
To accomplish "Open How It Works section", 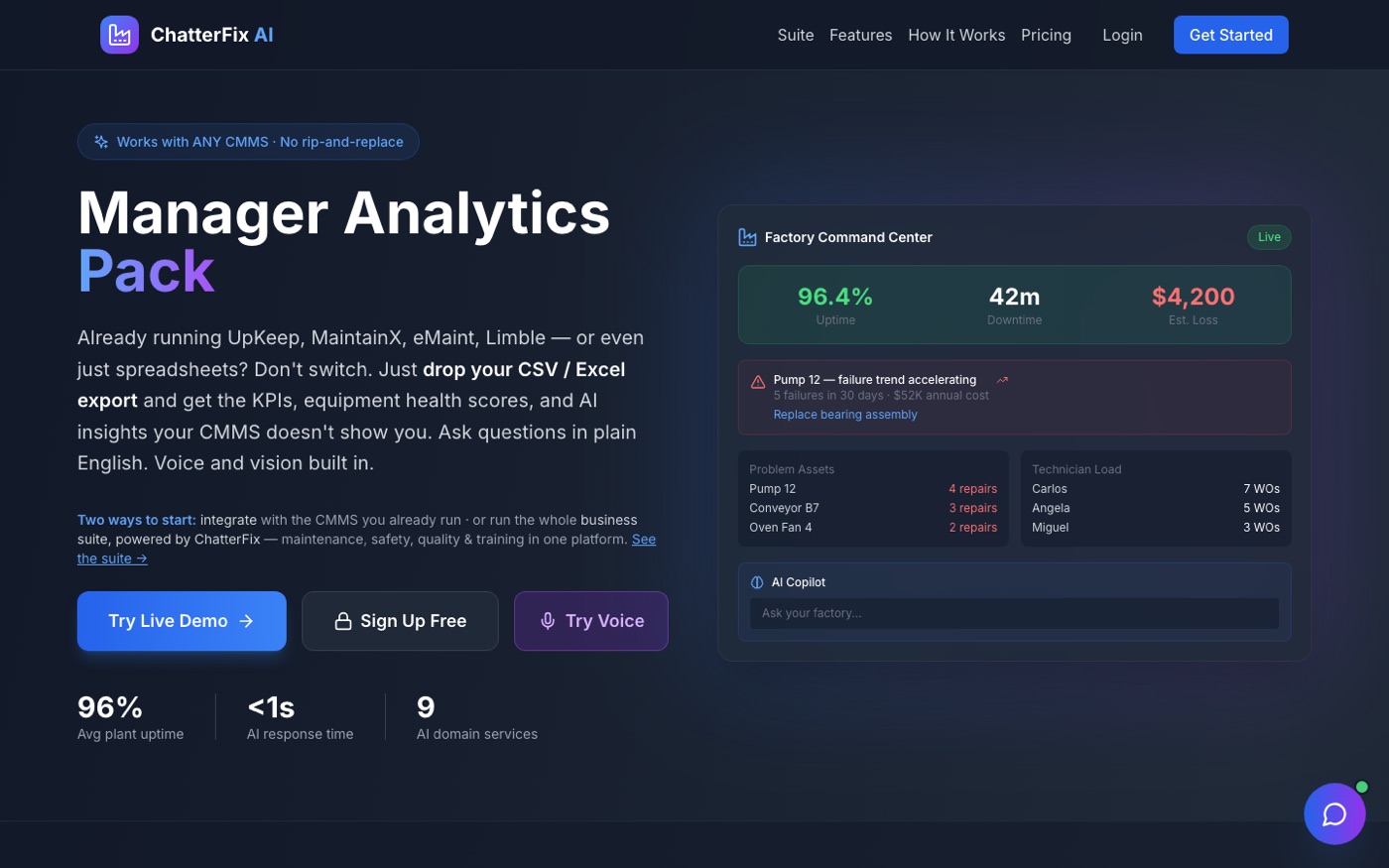I will (956, 35).
